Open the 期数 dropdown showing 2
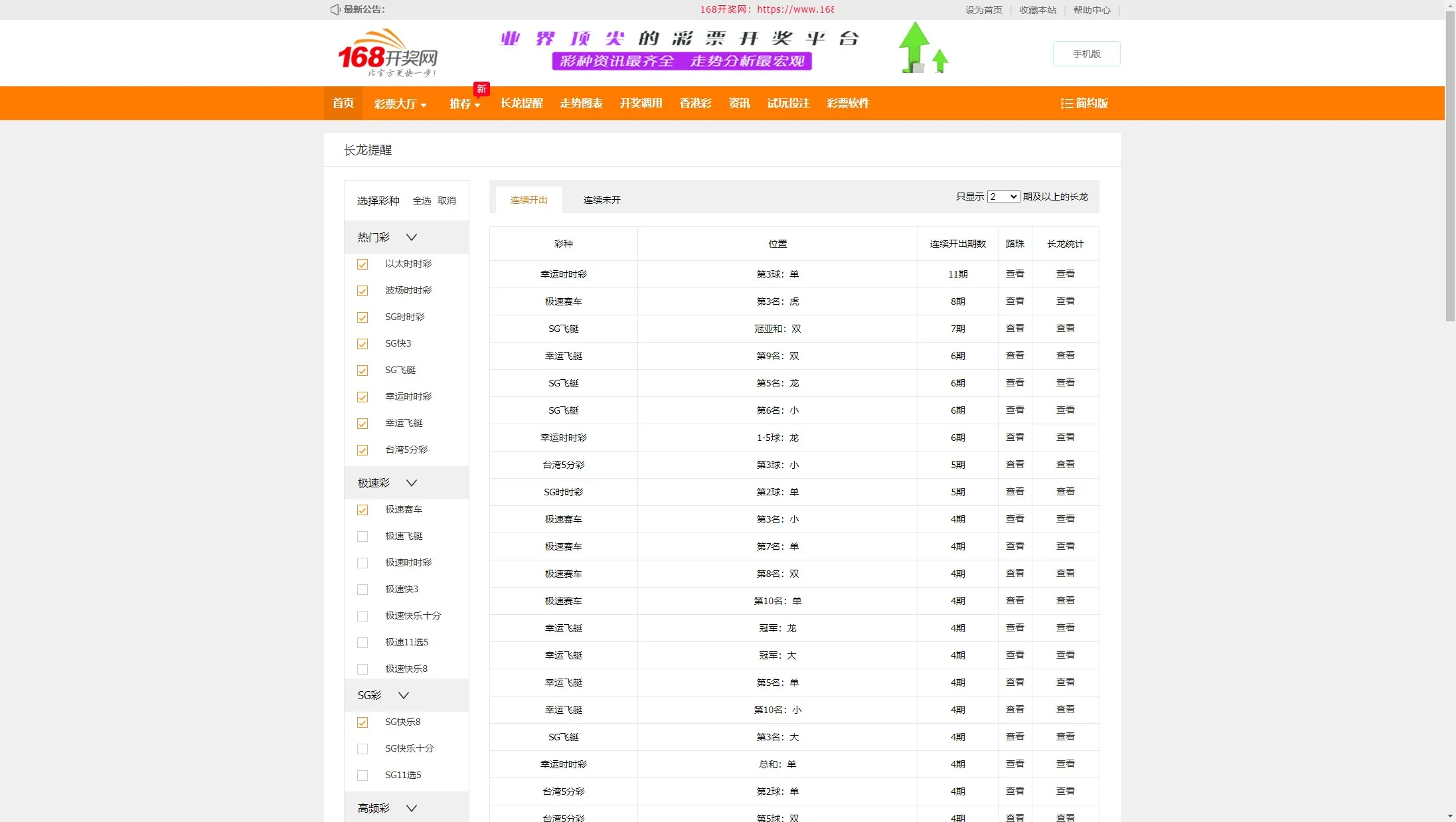The width and height of the screenshot is (1456, 822). point(1004,197)
